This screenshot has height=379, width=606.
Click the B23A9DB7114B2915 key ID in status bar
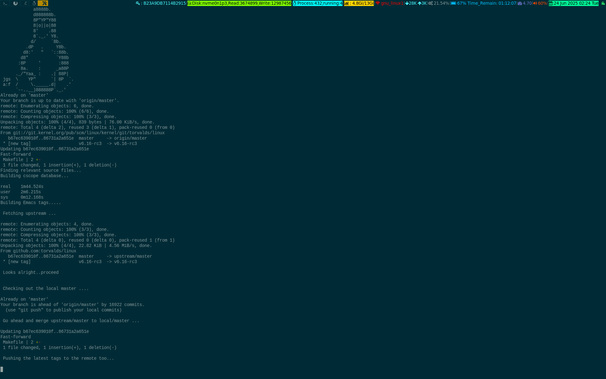point(165,3)
